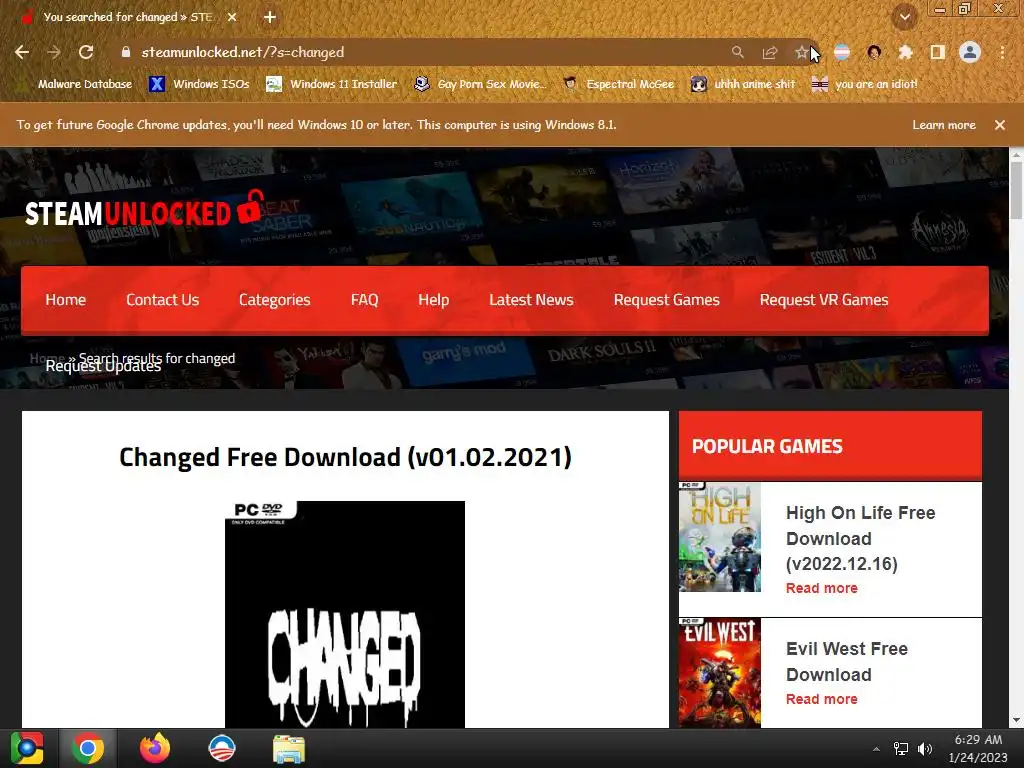Click the SteamUnlocked logo
The width and height of the screenshot is (1024, 768).
tap(145, 210)
